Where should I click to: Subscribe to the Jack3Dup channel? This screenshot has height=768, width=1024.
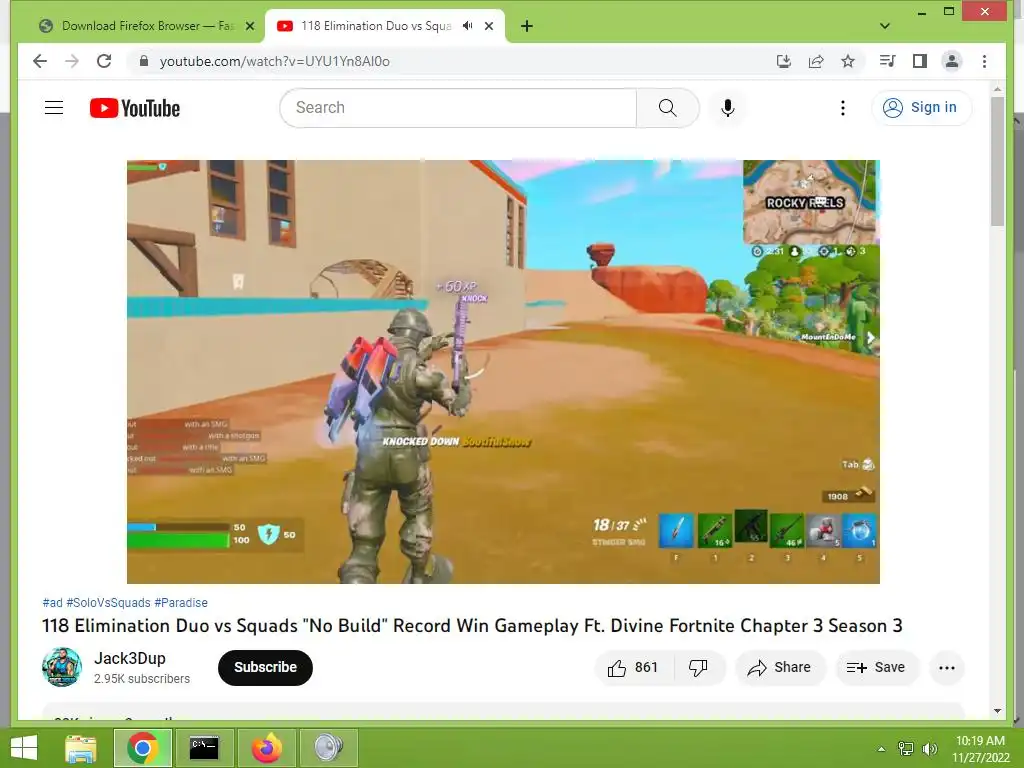265,667
